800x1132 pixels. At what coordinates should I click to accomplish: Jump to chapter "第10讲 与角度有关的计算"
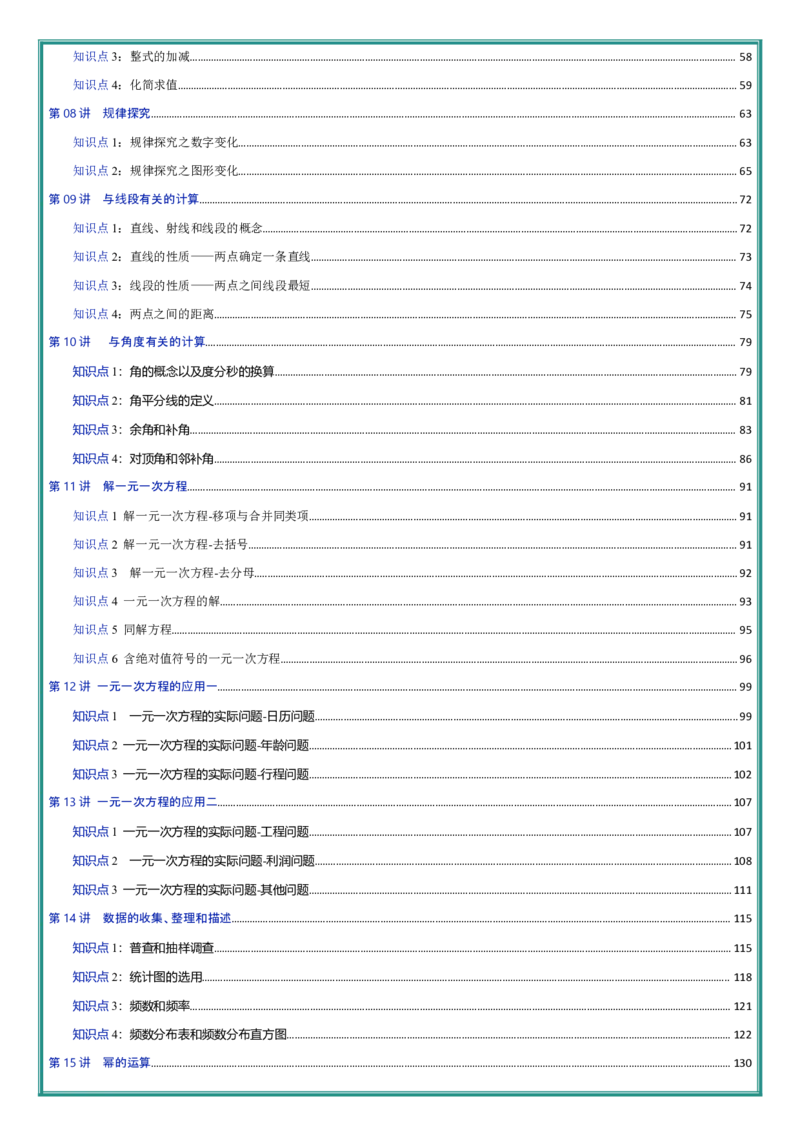[x=400, y=341]
